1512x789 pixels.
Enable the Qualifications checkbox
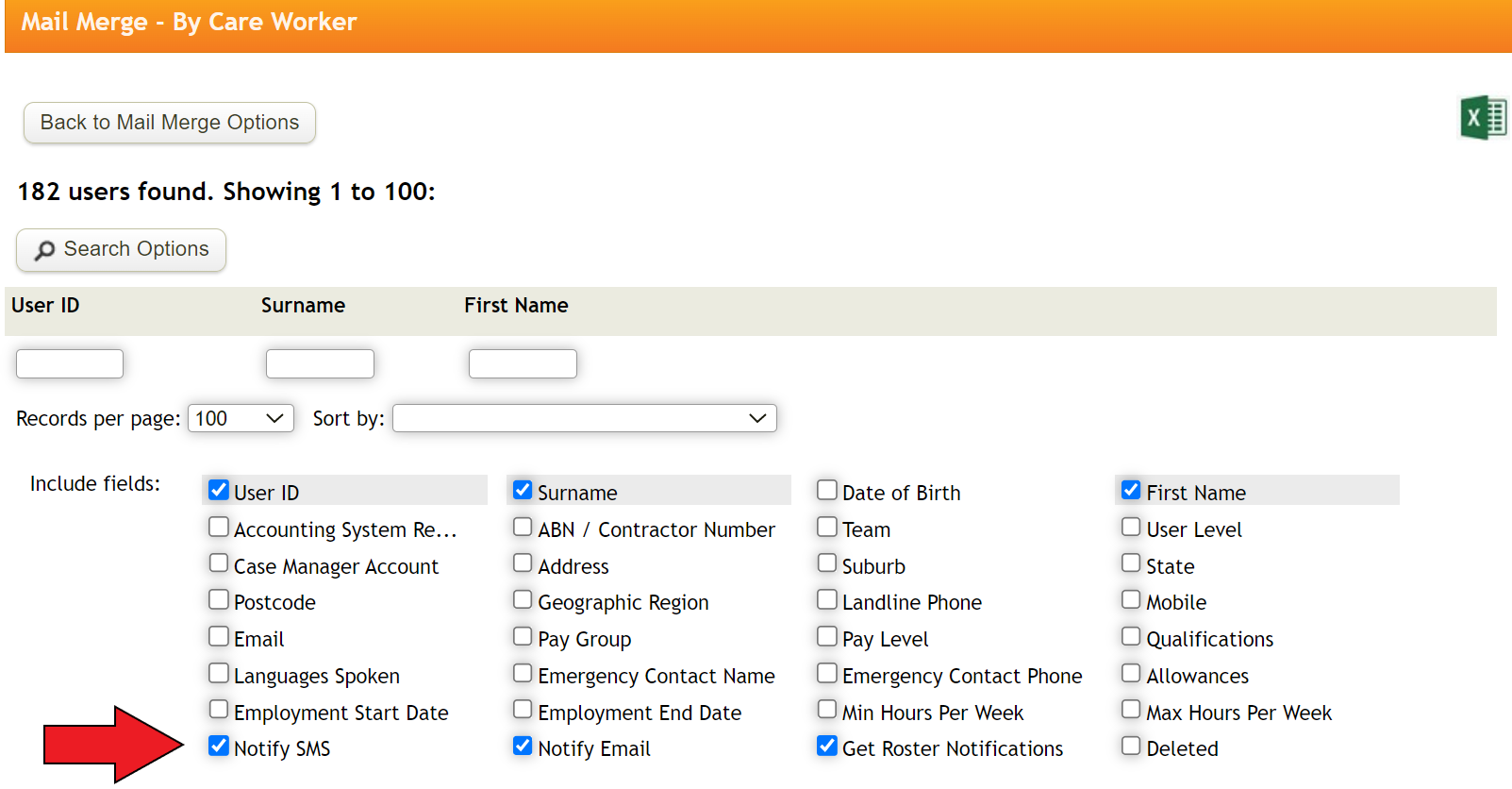pyautogui.click(x=1131, y=636)
